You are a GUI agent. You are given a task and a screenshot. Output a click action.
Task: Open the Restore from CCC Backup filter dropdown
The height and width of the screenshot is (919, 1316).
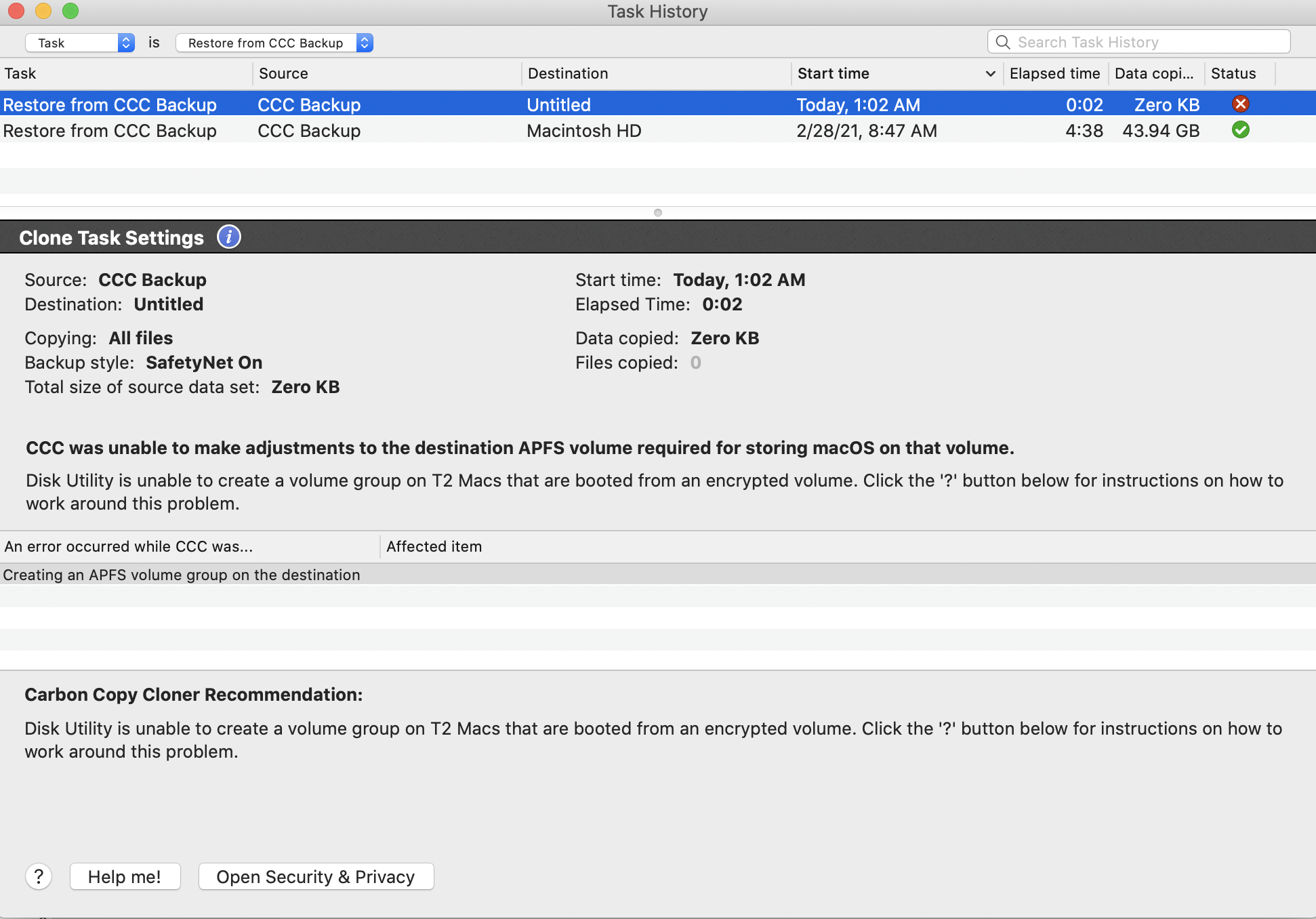(274, 43)
